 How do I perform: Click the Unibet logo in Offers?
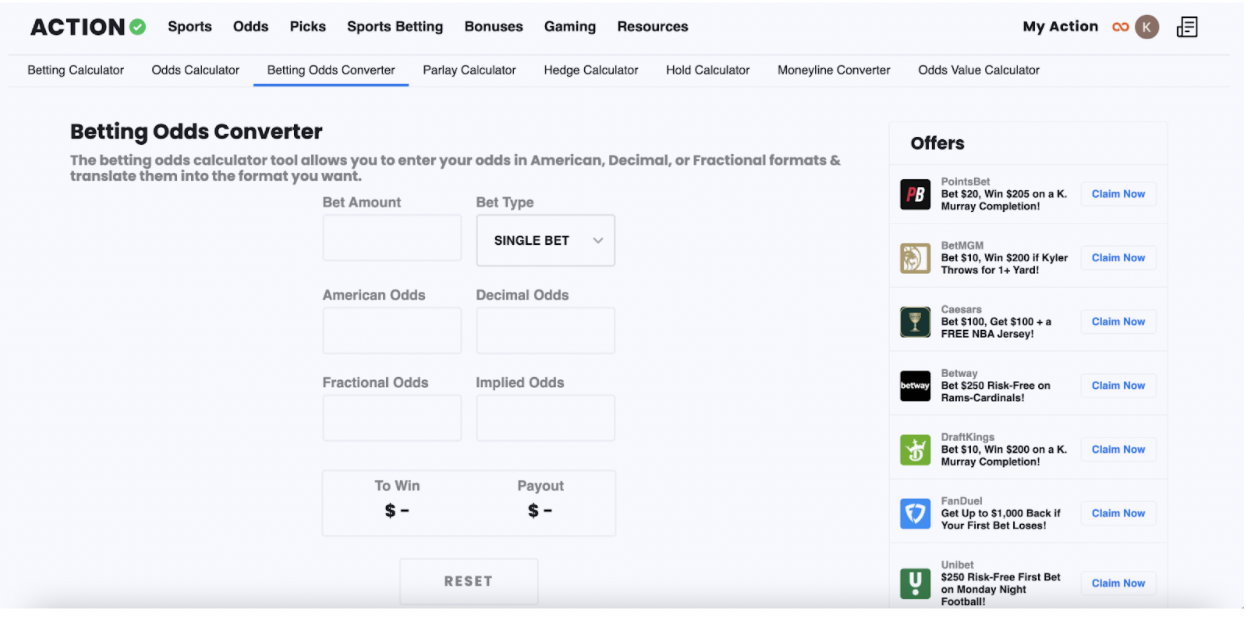(915, 583)
